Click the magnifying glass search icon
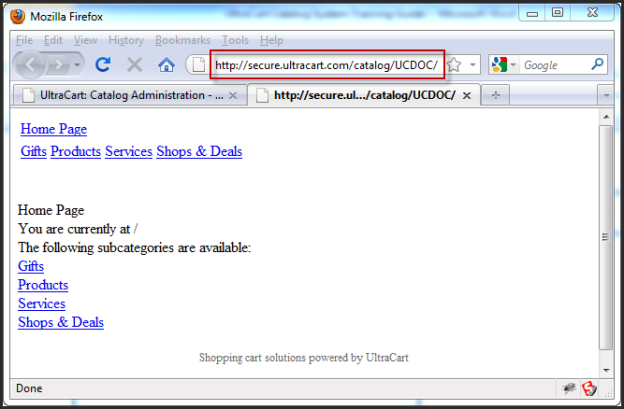 (x=597, y=64)
